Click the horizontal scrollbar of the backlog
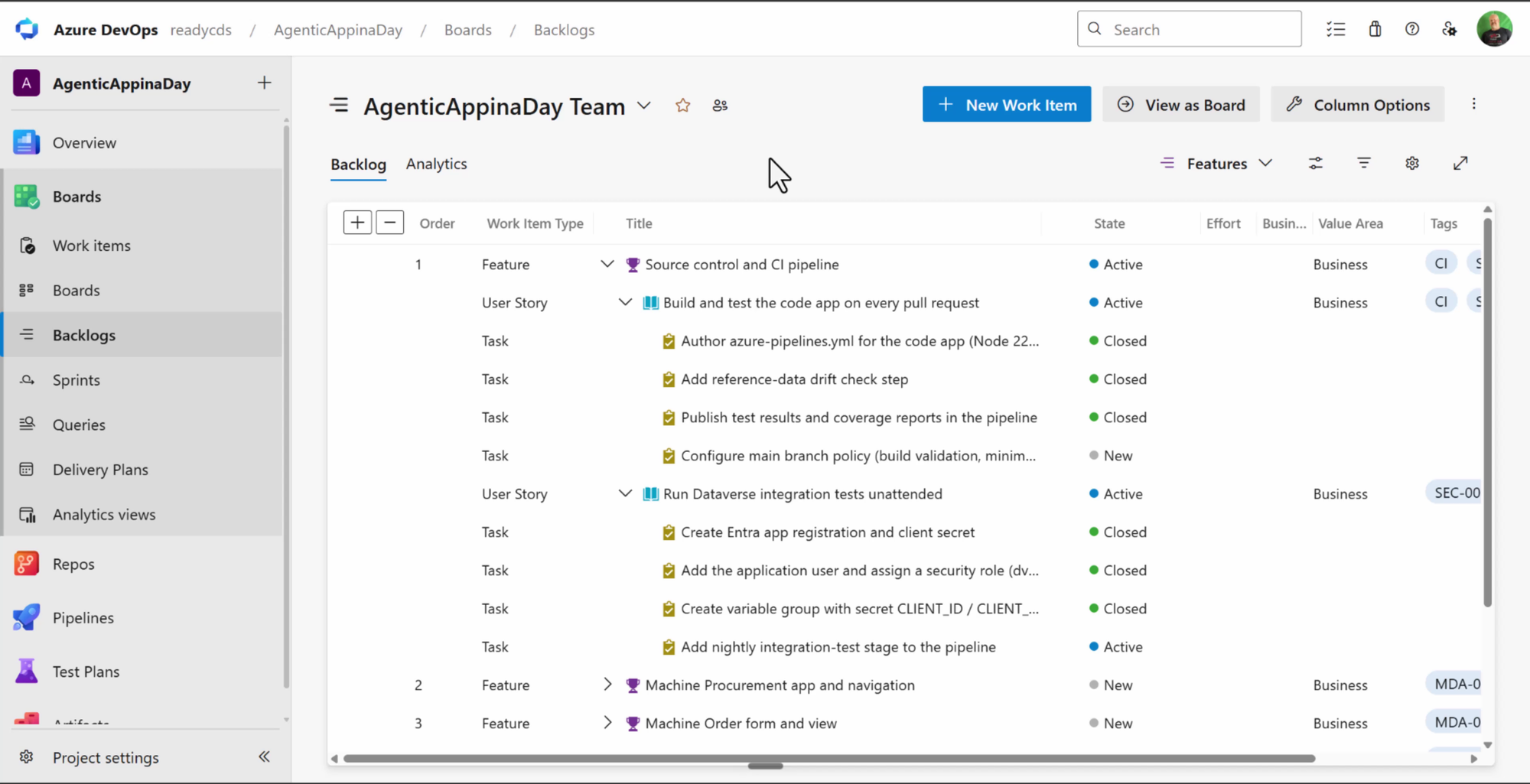Screen dimensions: 1530x784 [829, 759]
